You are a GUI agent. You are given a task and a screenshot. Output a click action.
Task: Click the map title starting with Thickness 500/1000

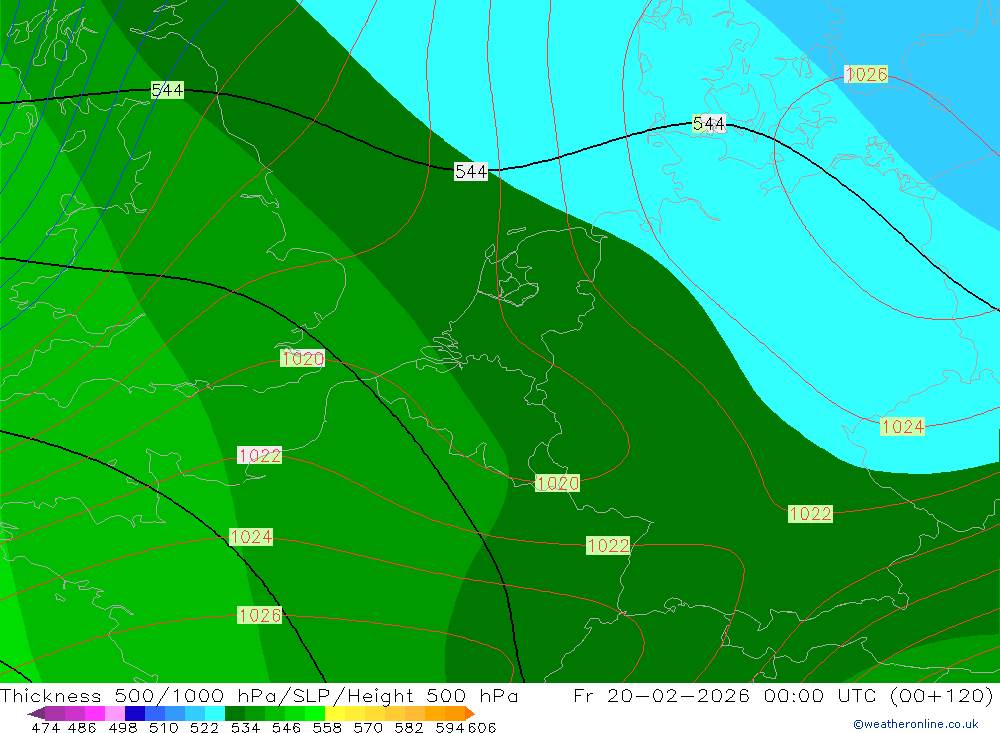coord(259,695)
